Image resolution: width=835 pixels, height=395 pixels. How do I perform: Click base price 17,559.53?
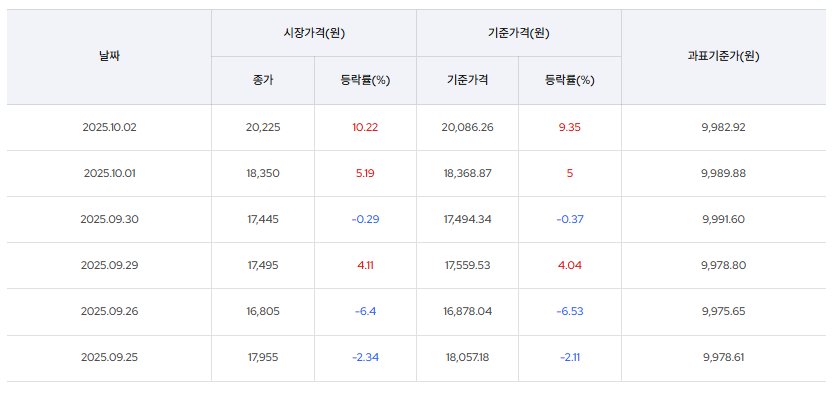point(468,265)
